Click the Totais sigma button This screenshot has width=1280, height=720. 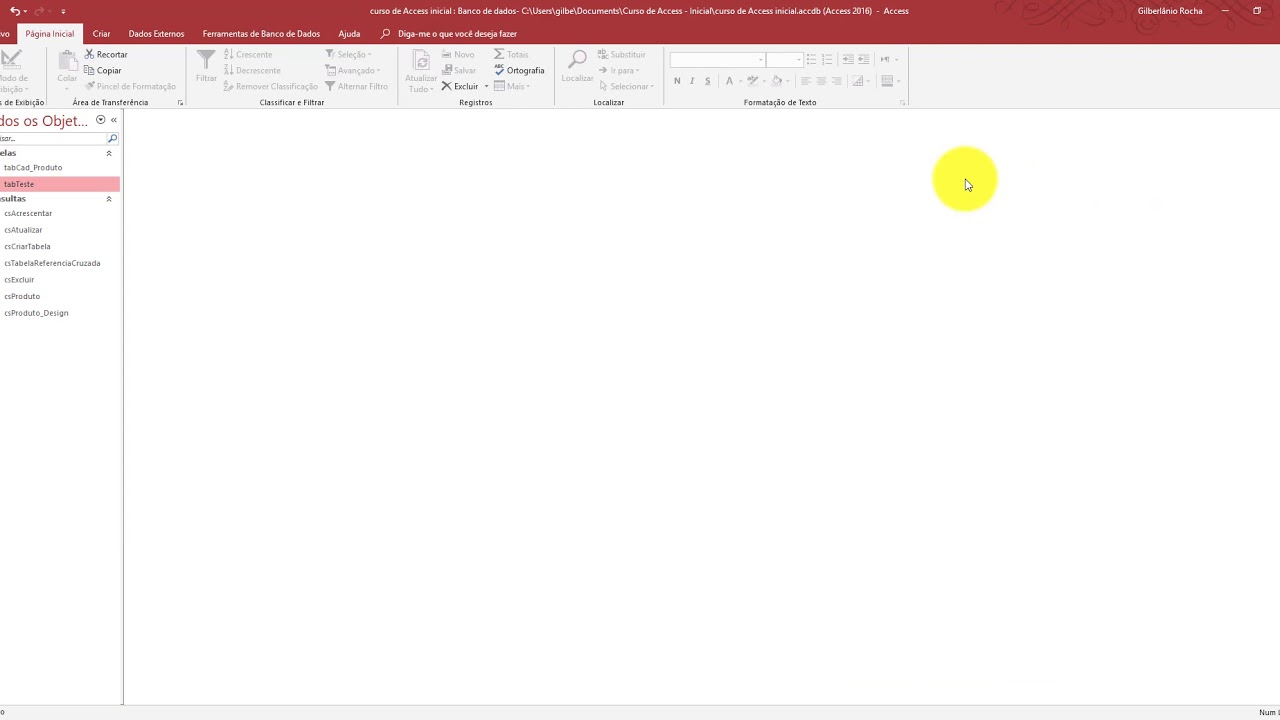coord(511,54)
